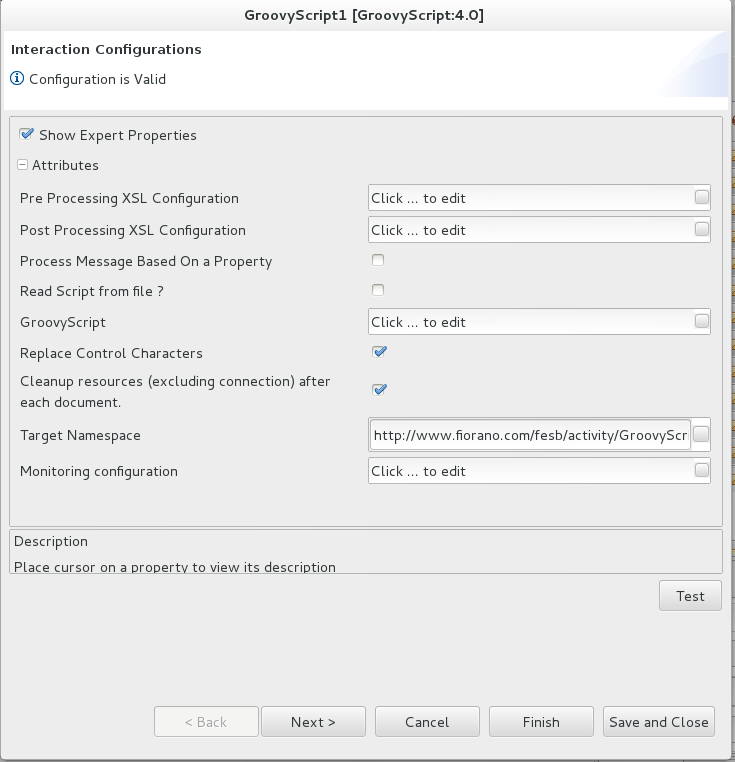Click Finish to complete configuration
This screenshot has height=762, width=735.
(541, 722)
